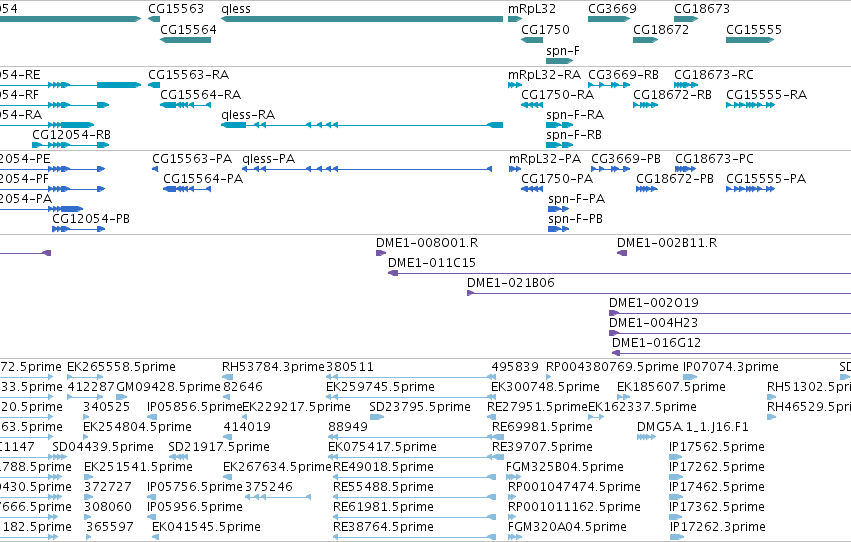The width and height of the screenshot is (851, 542).
Task: Click protein label spn-F-PA
Action: [576, 199]
